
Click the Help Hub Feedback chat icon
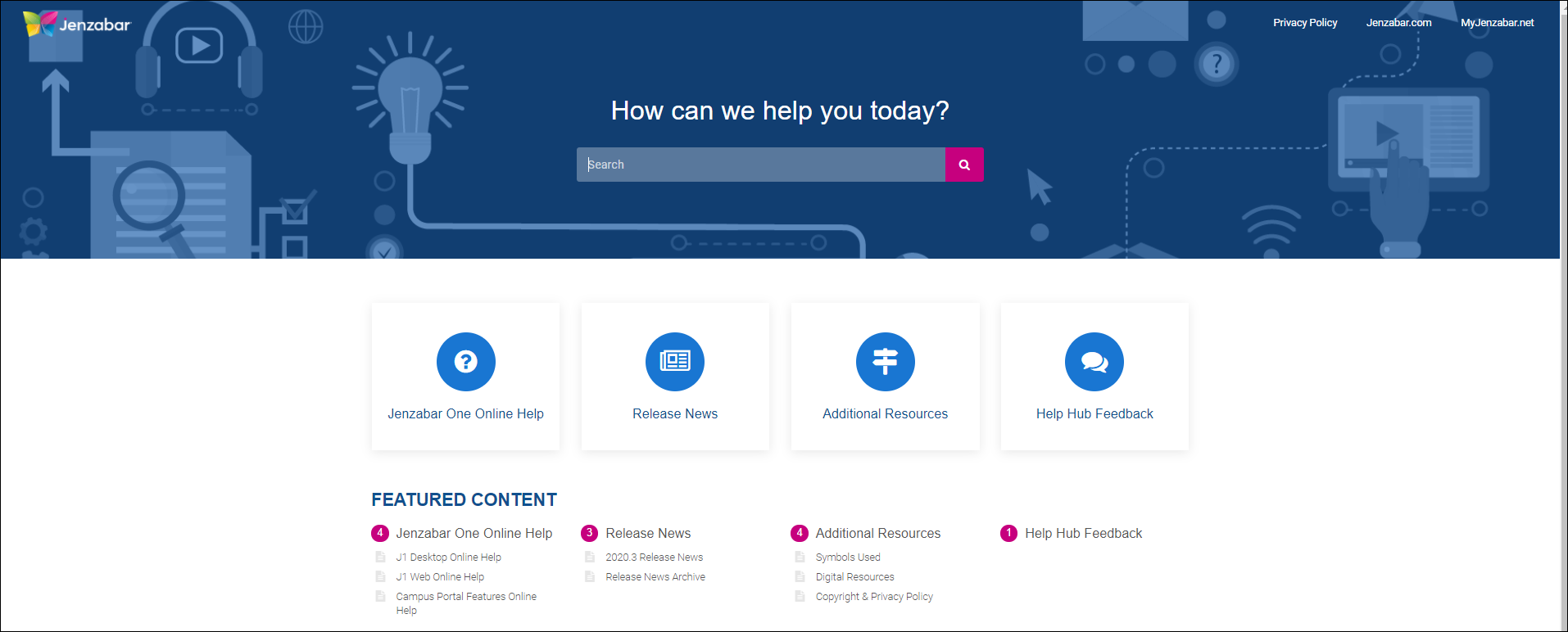click(x=1094, y=362)
